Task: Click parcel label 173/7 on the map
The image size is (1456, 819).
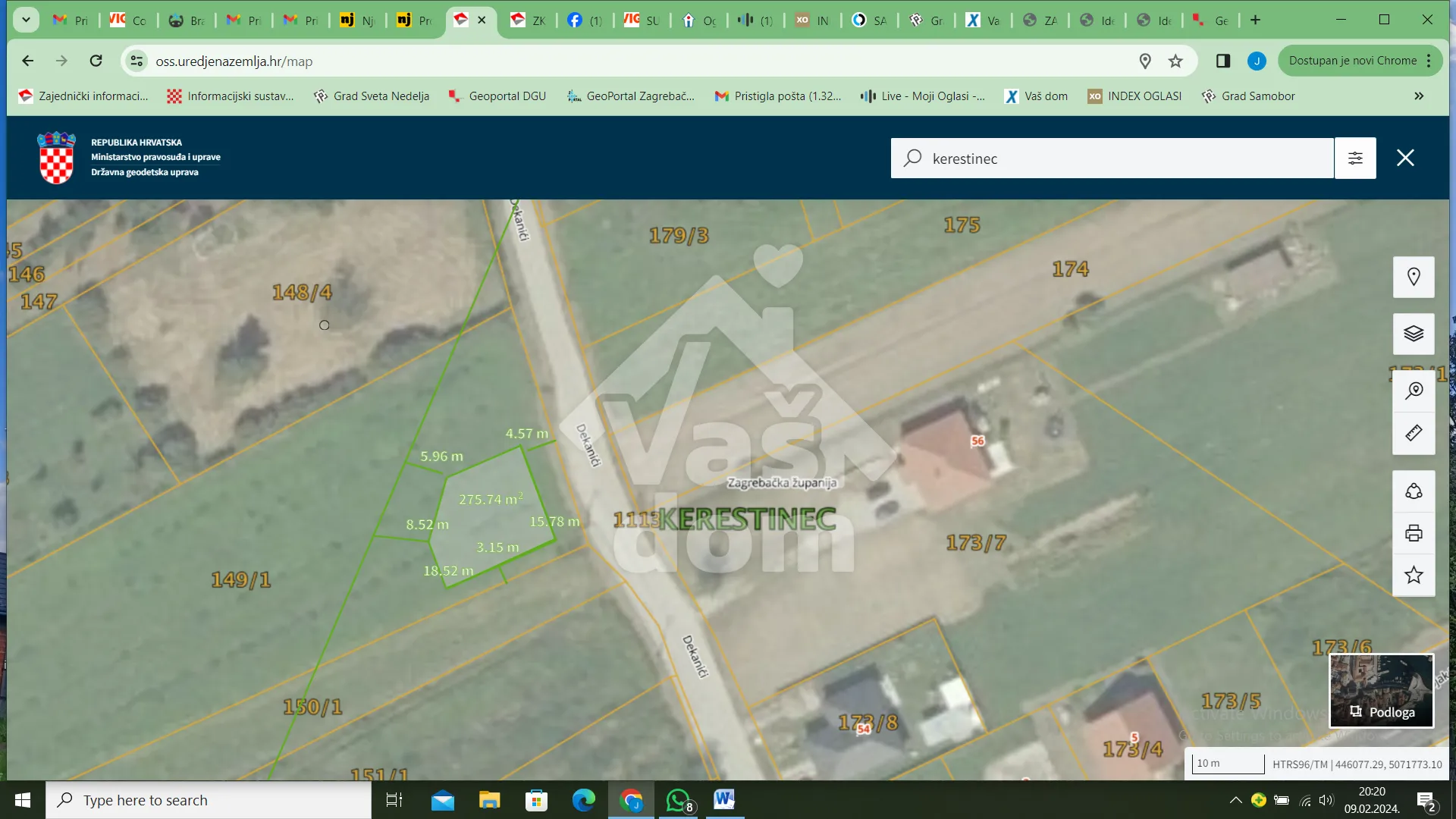Action: [x=976, y=542]
